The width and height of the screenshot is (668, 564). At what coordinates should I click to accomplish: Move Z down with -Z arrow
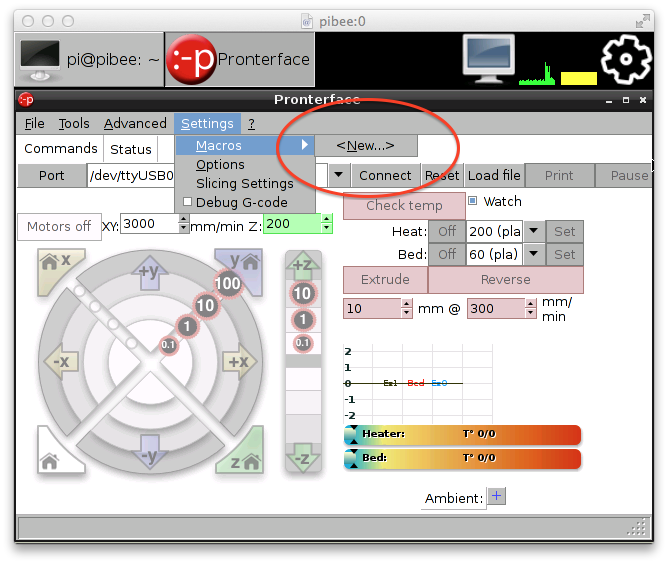302,458
